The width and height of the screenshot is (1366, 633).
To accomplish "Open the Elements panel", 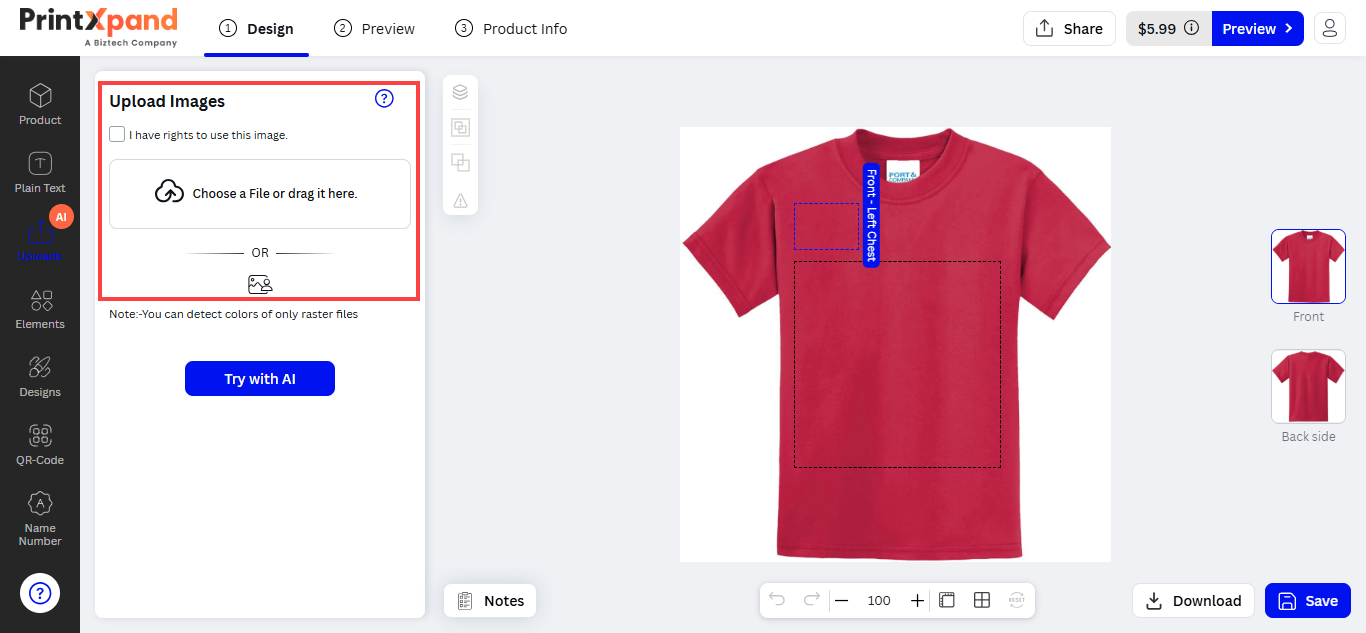I will click(40, 308).
